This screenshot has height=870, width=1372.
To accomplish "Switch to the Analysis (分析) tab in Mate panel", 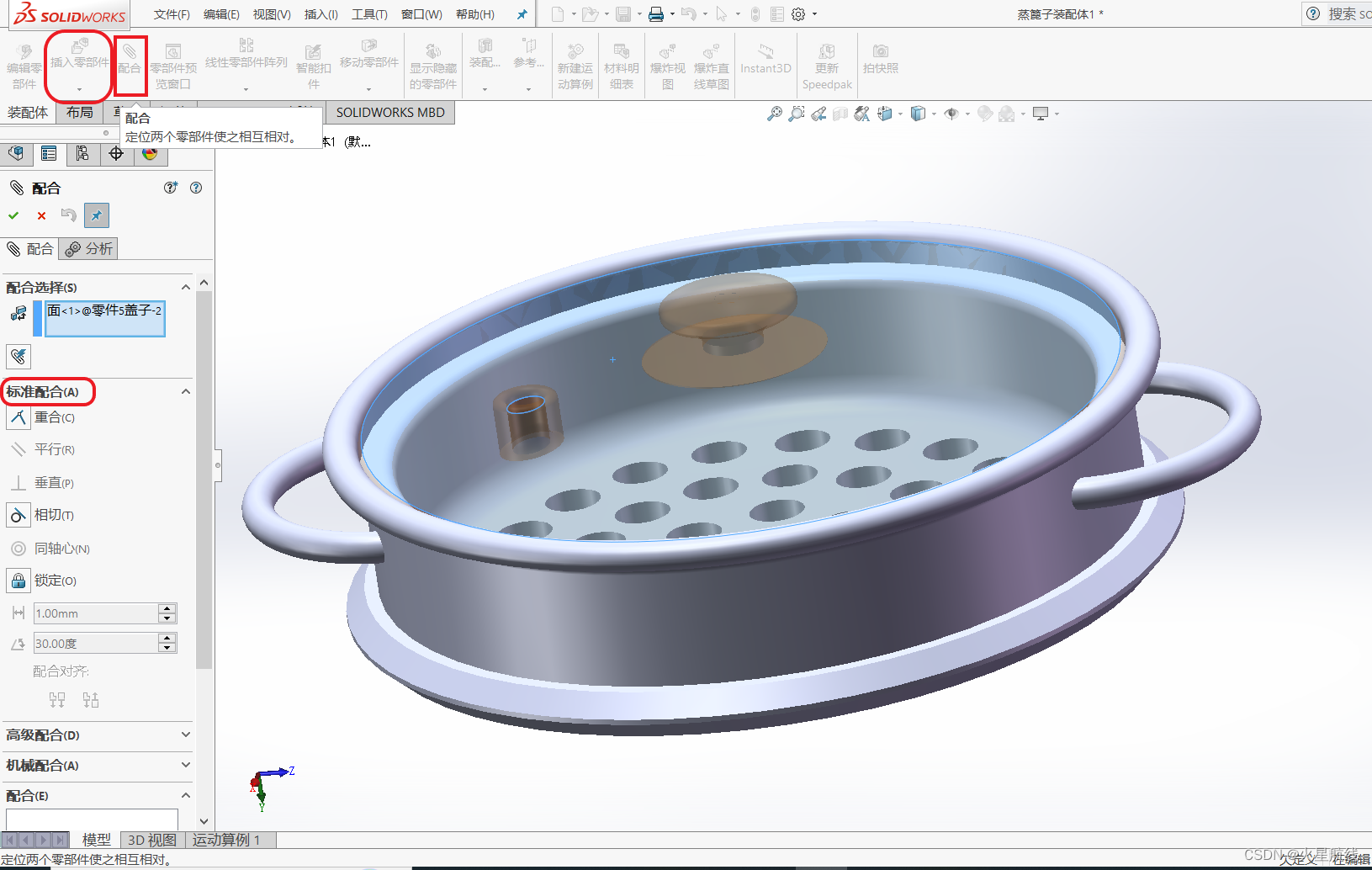I will [88, 249].
